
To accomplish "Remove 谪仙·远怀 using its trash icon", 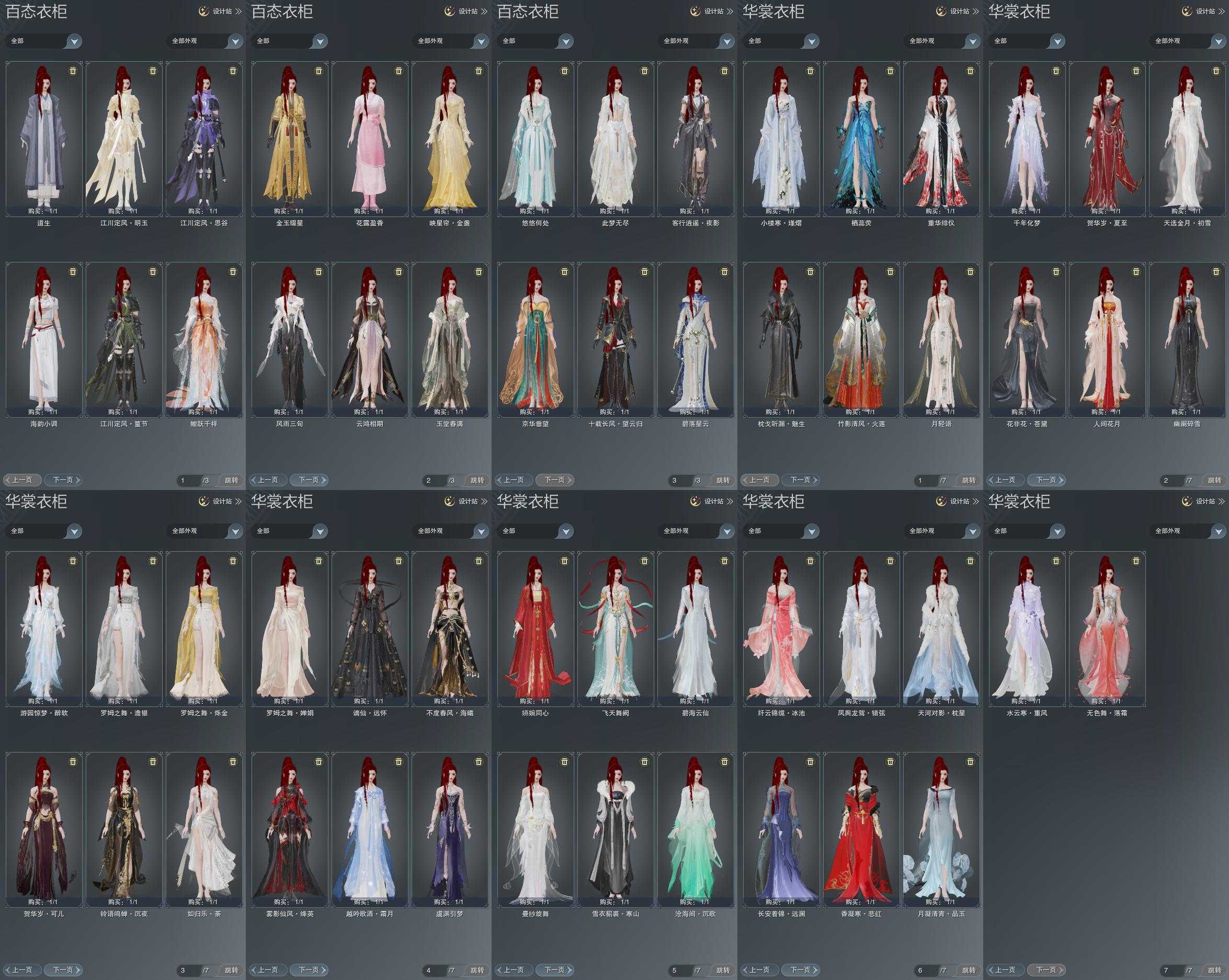I will click(x=399, y=561).
